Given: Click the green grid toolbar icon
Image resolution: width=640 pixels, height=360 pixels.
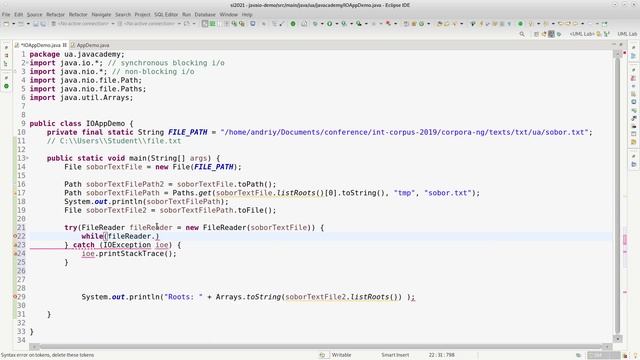Looking at the screenshot, I should tap(213, 24).
